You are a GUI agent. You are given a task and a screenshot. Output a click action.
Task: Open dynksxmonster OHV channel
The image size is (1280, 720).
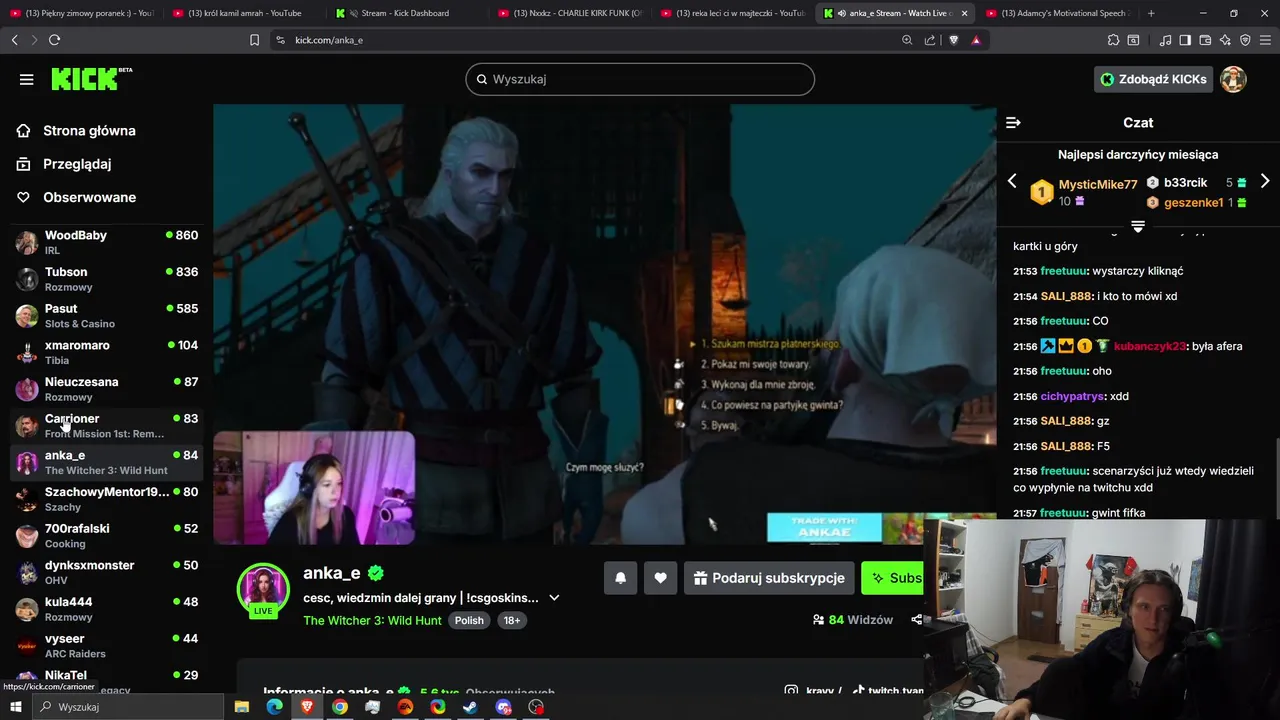point(107,572)
